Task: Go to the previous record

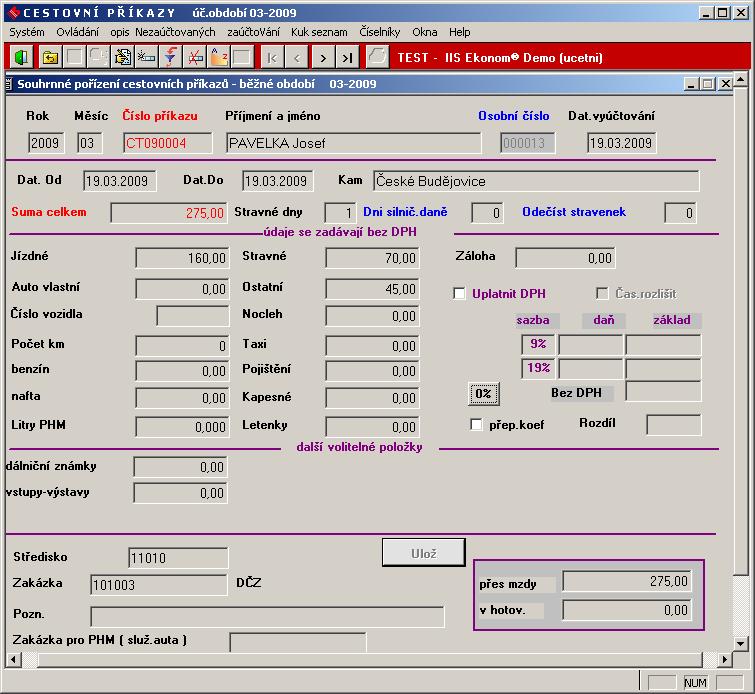Action: [297, 57]
